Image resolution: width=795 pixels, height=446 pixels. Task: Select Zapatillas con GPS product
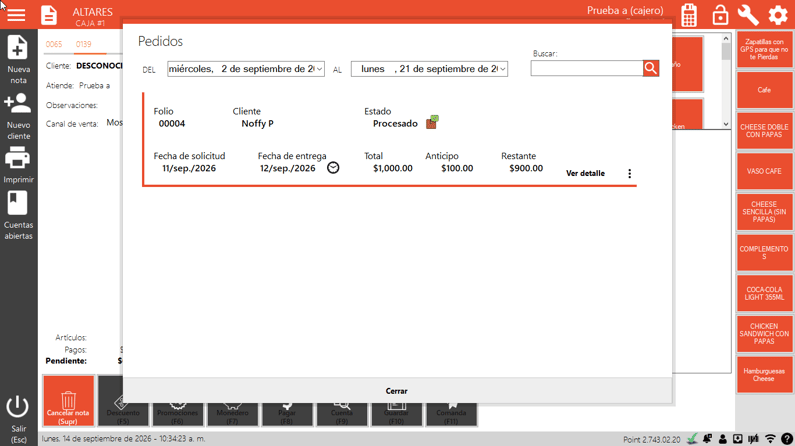764,49
